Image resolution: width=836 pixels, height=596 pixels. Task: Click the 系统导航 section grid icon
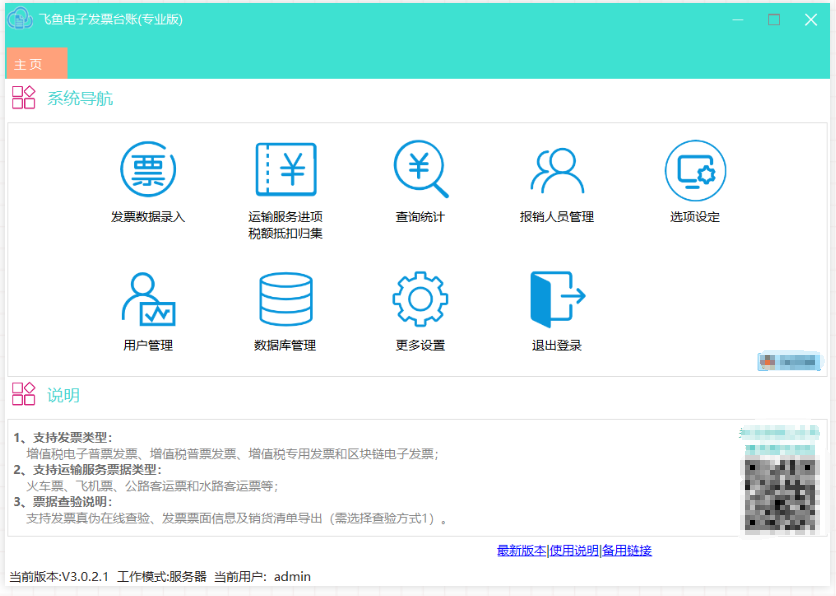coord(23,98)
